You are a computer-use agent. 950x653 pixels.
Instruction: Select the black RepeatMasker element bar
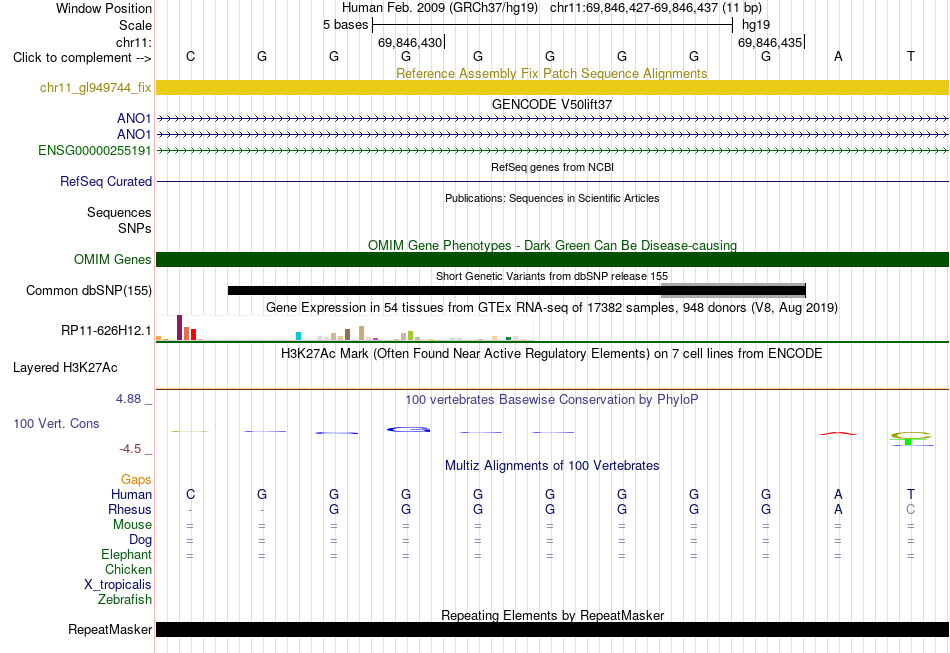click(553, 629)
